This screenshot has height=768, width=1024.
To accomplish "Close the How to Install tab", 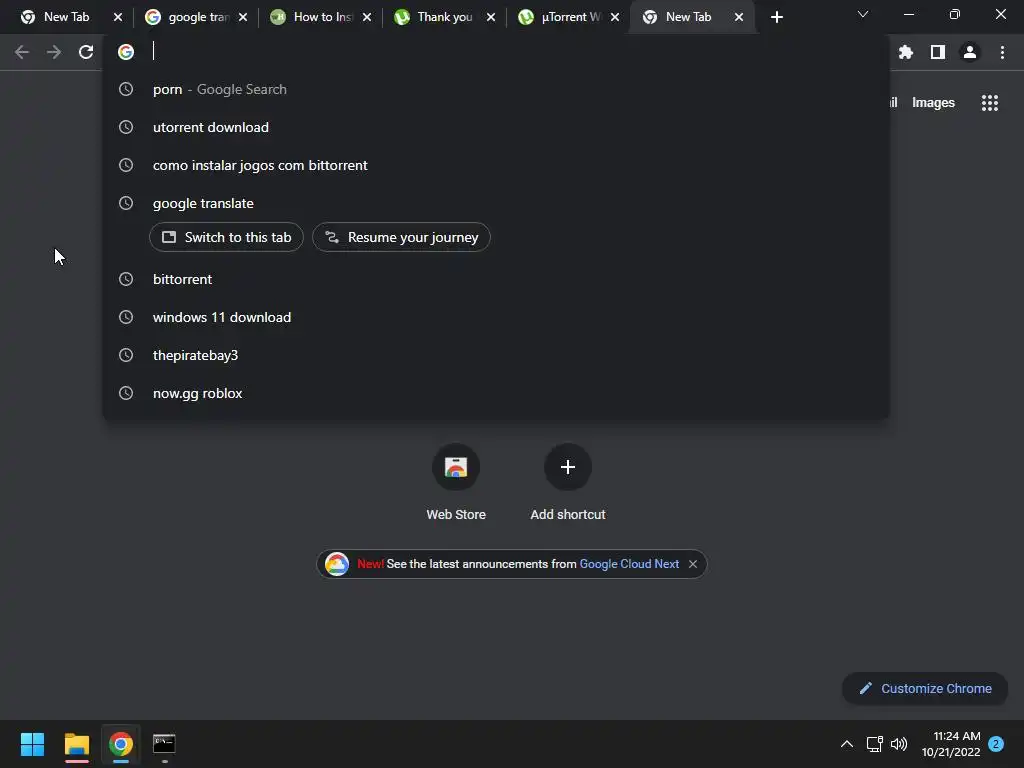I will coord(367,17).
